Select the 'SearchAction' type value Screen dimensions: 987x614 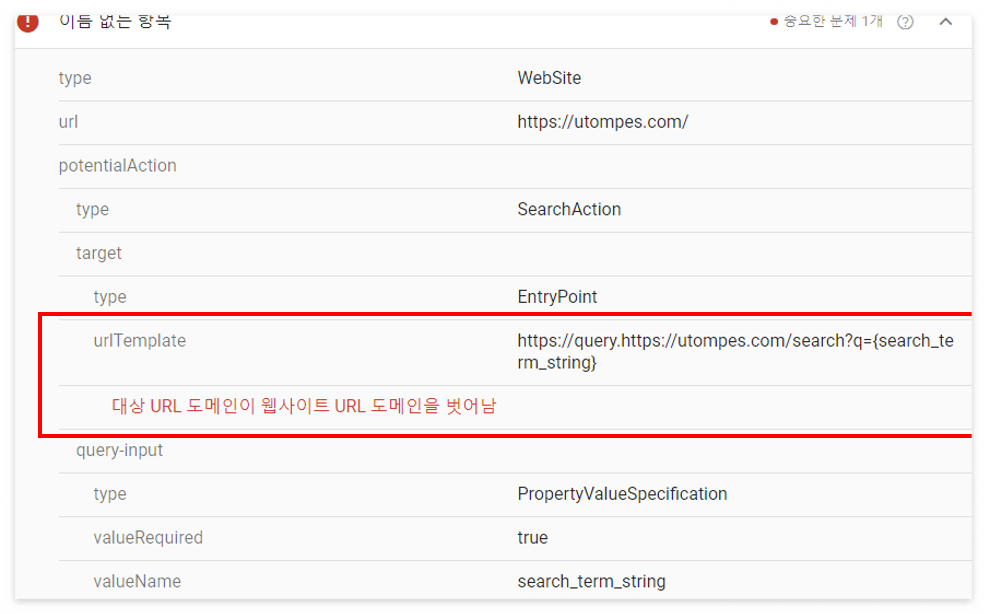point(569,209)
